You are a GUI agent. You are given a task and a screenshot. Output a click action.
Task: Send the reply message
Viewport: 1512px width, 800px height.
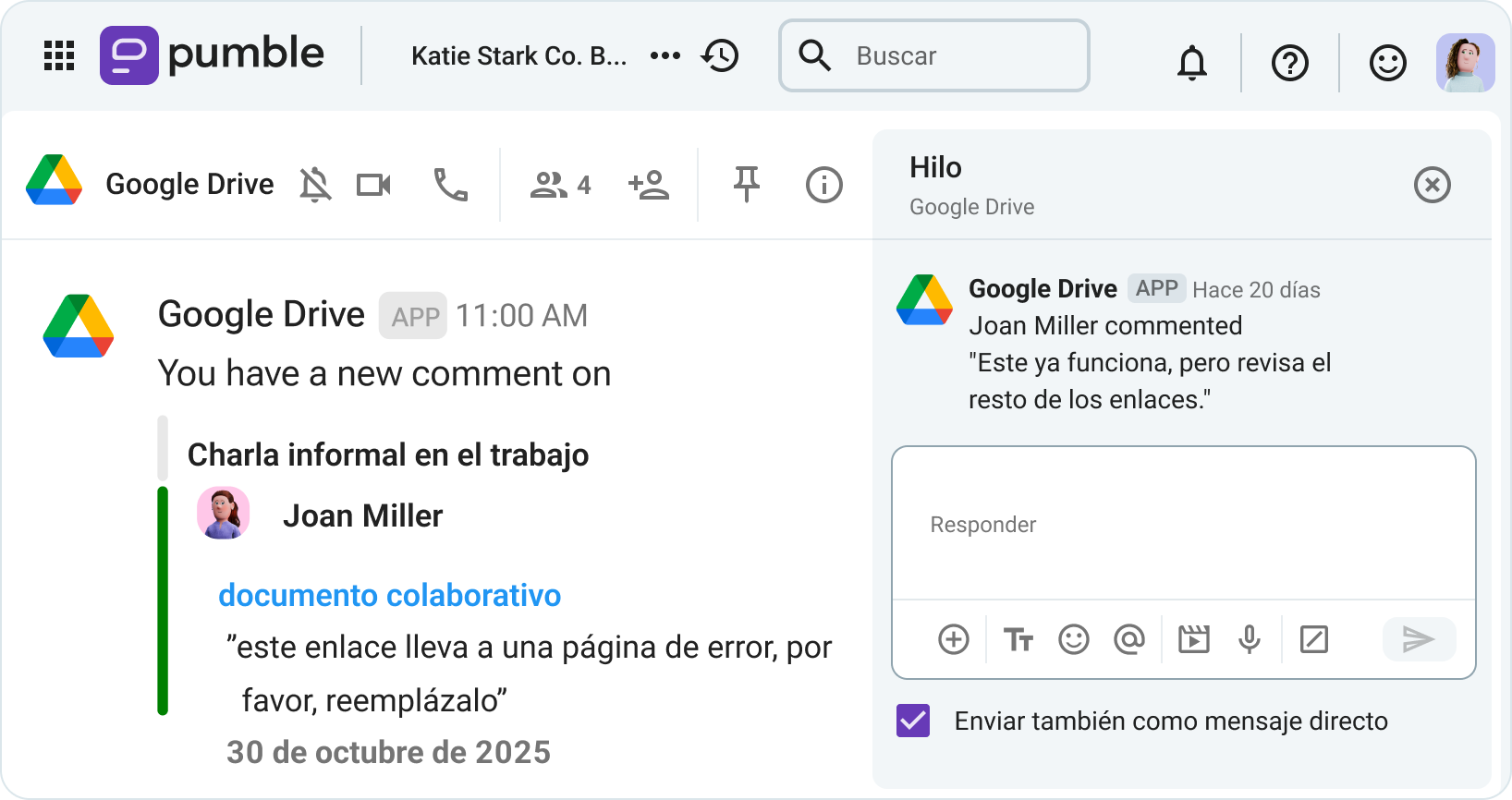(1419, 639)
